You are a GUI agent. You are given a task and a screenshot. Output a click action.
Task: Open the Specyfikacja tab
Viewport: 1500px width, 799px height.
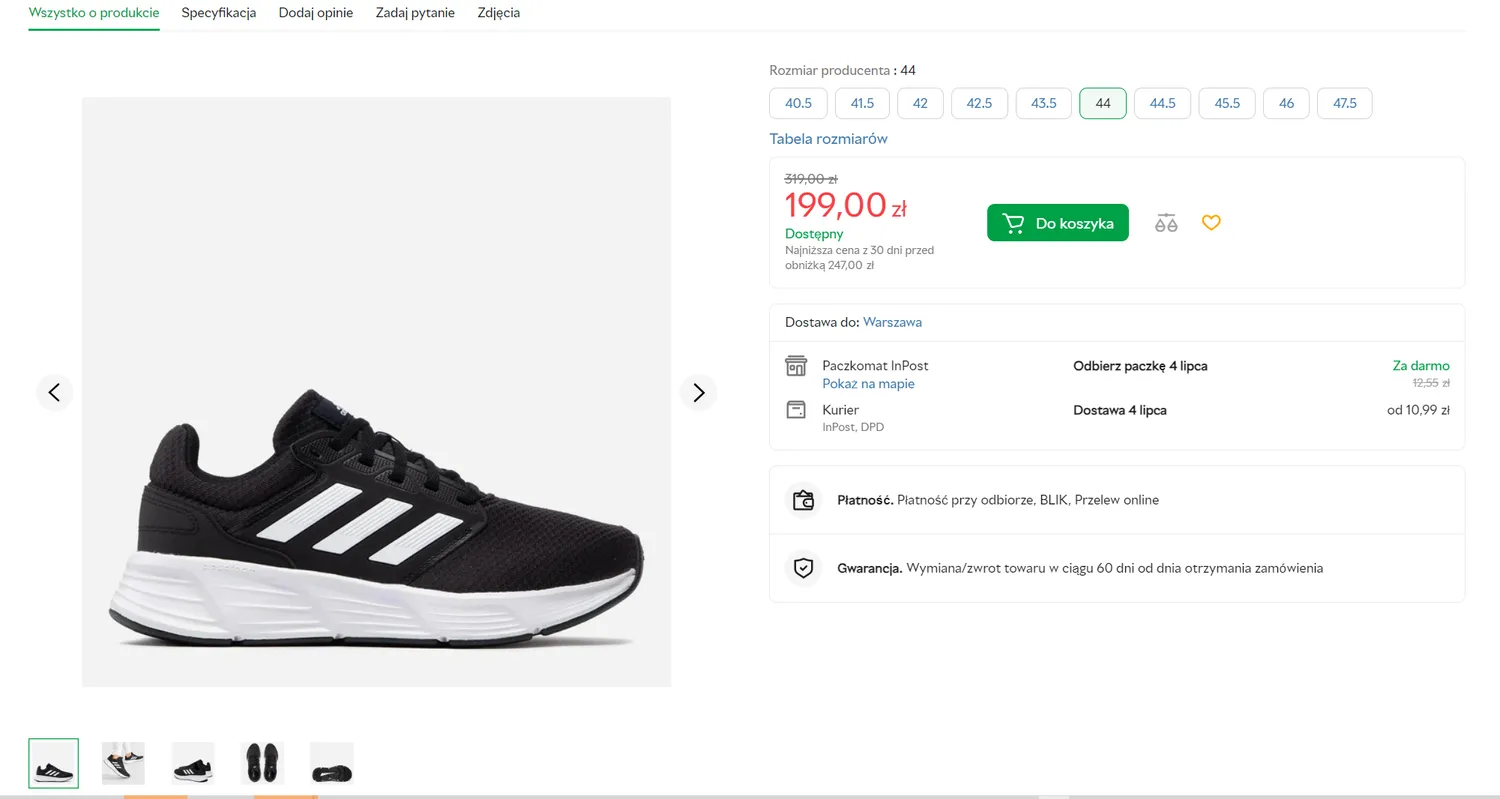(x=219, y=13)
